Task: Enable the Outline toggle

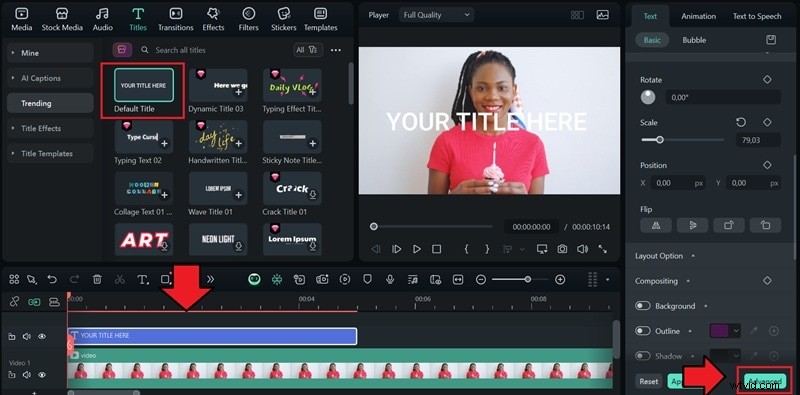Action: (x=642, y=331)
